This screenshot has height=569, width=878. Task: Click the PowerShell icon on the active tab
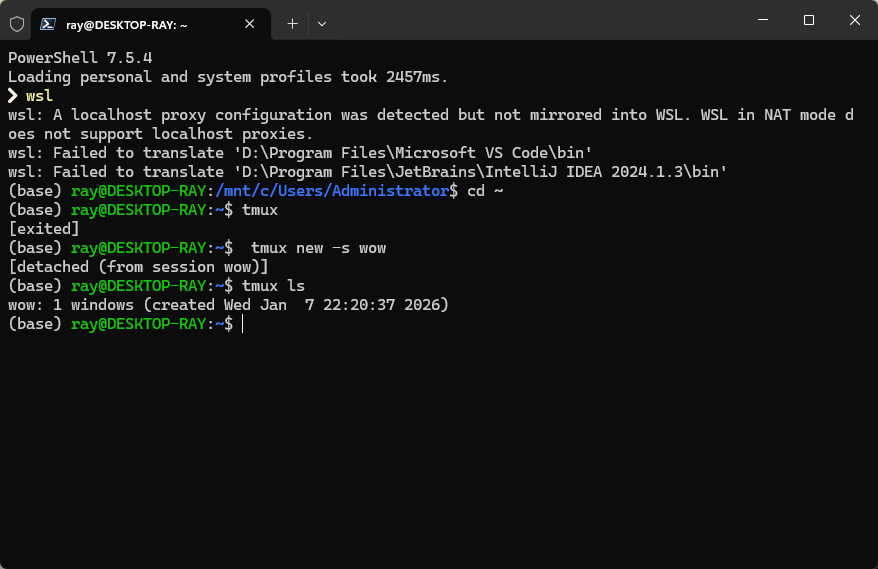point(48,22)
